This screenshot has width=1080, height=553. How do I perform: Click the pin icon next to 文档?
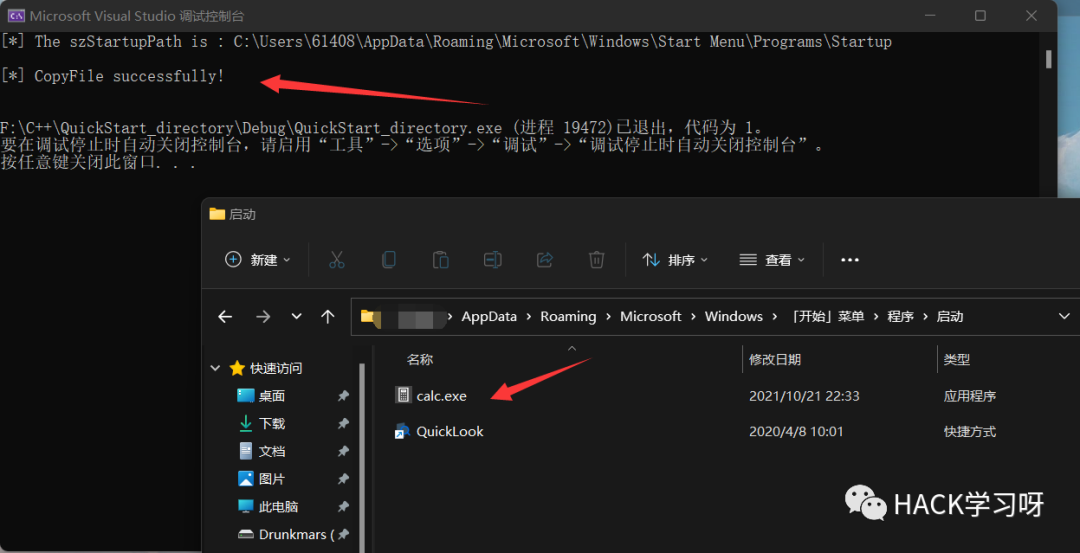click(x=343, y=451)
